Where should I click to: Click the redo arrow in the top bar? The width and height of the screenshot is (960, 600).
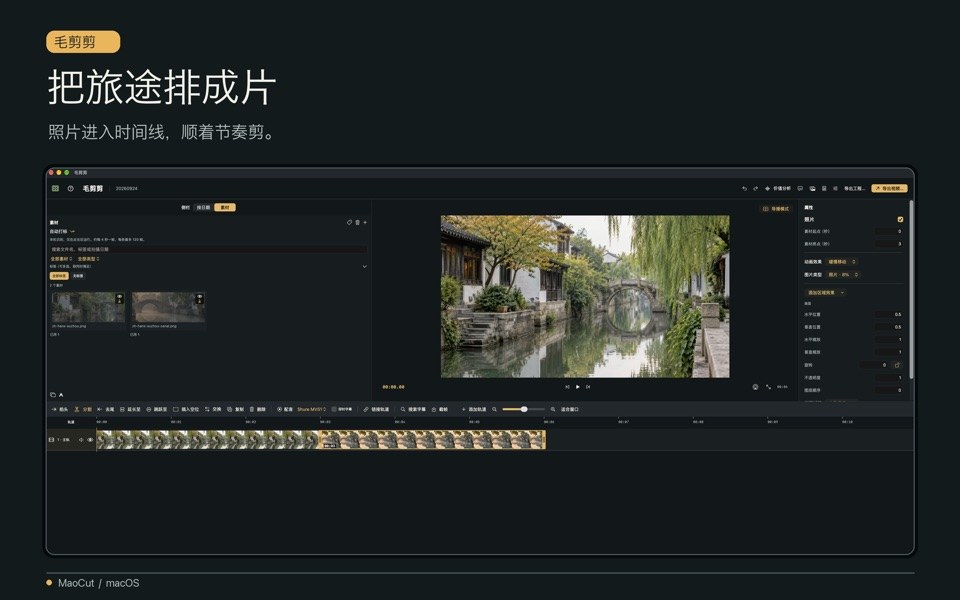pos(756,189)
